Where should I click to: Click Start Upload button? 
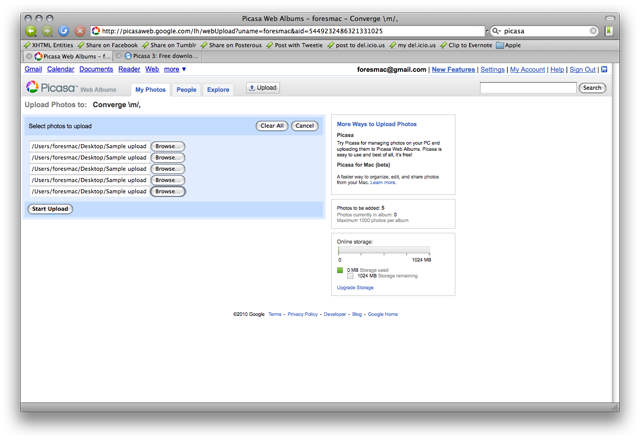pos(50,209)
